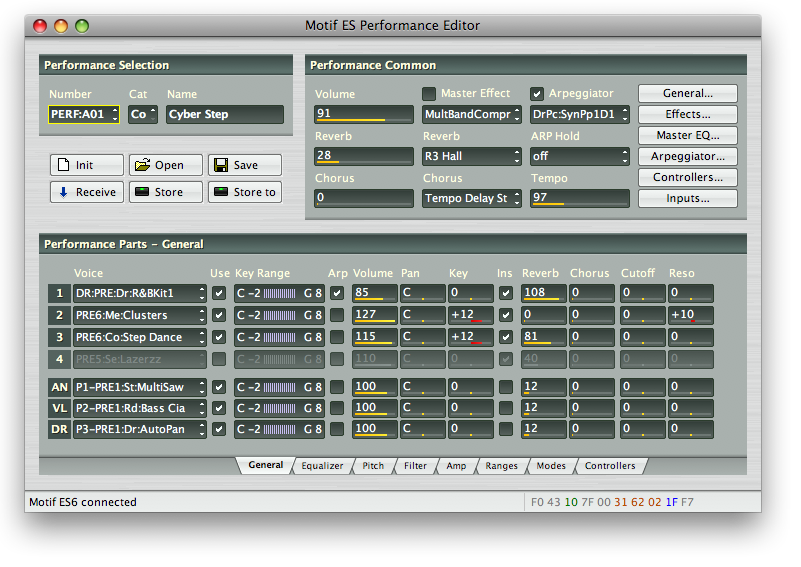Open the Master EQ... settings

point(688,135)
